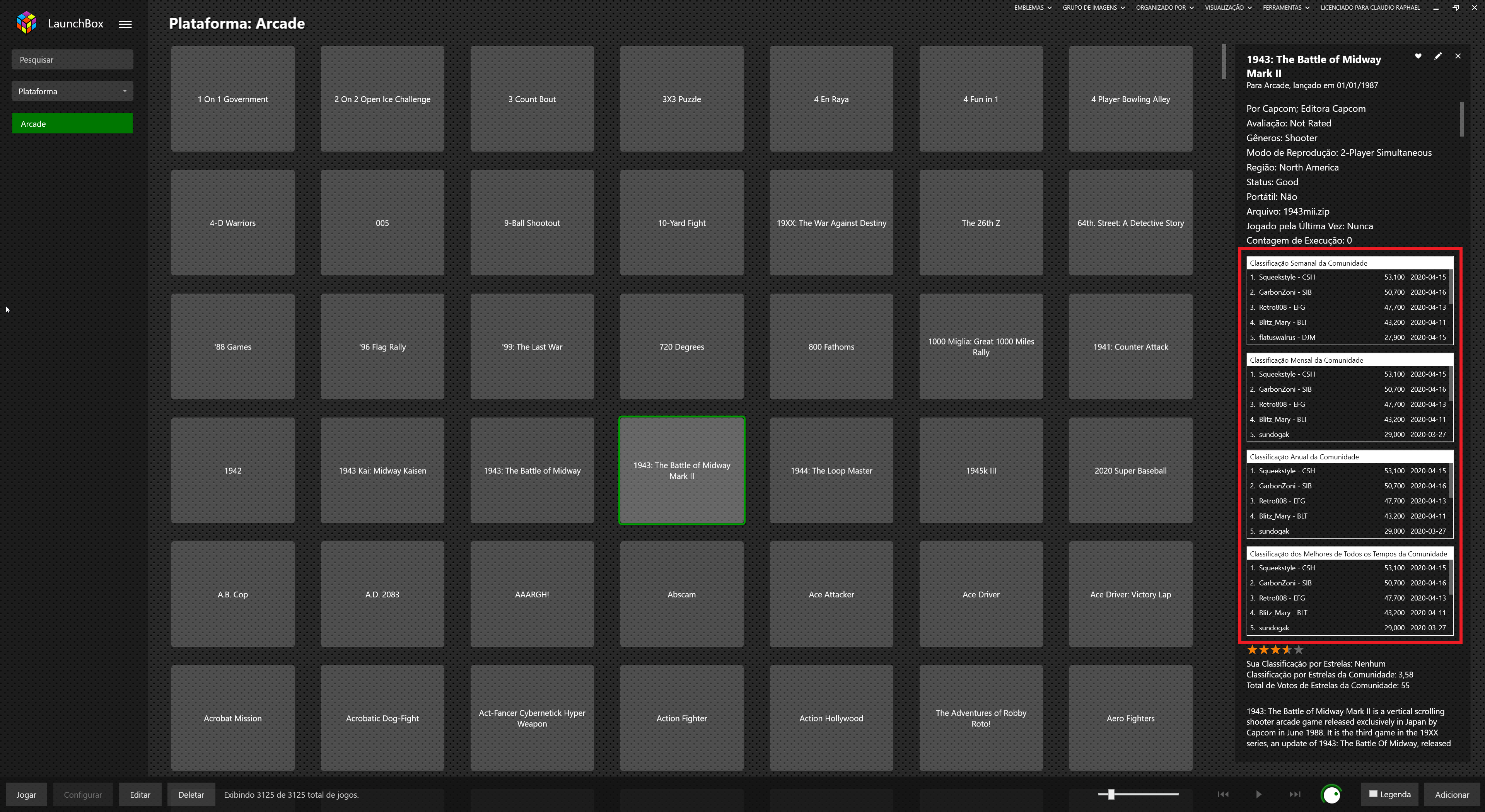Click the details panel scrollbar

point(1461,119)
